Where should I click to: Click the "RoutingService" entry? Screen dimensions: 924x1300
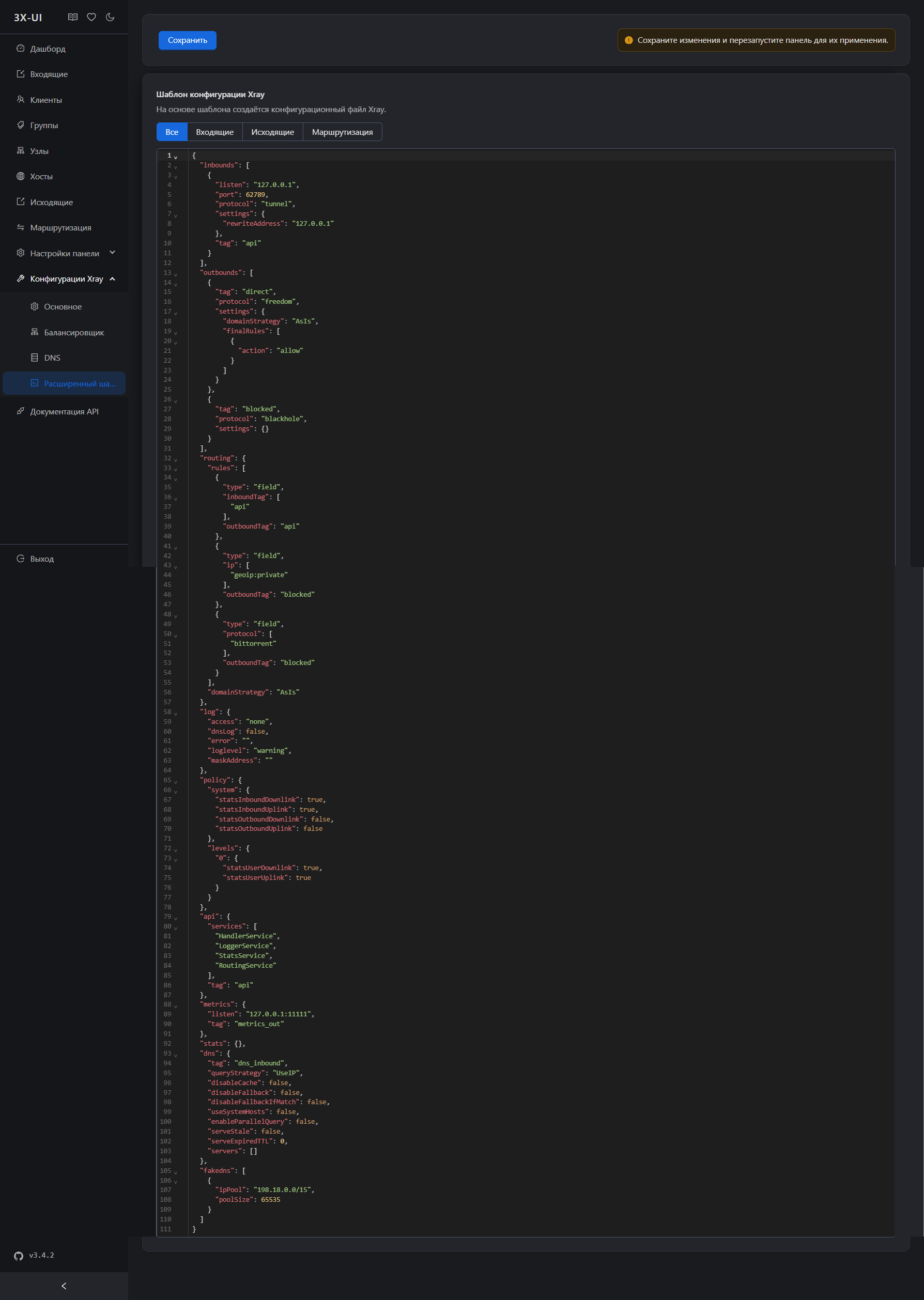coord(246,966)
